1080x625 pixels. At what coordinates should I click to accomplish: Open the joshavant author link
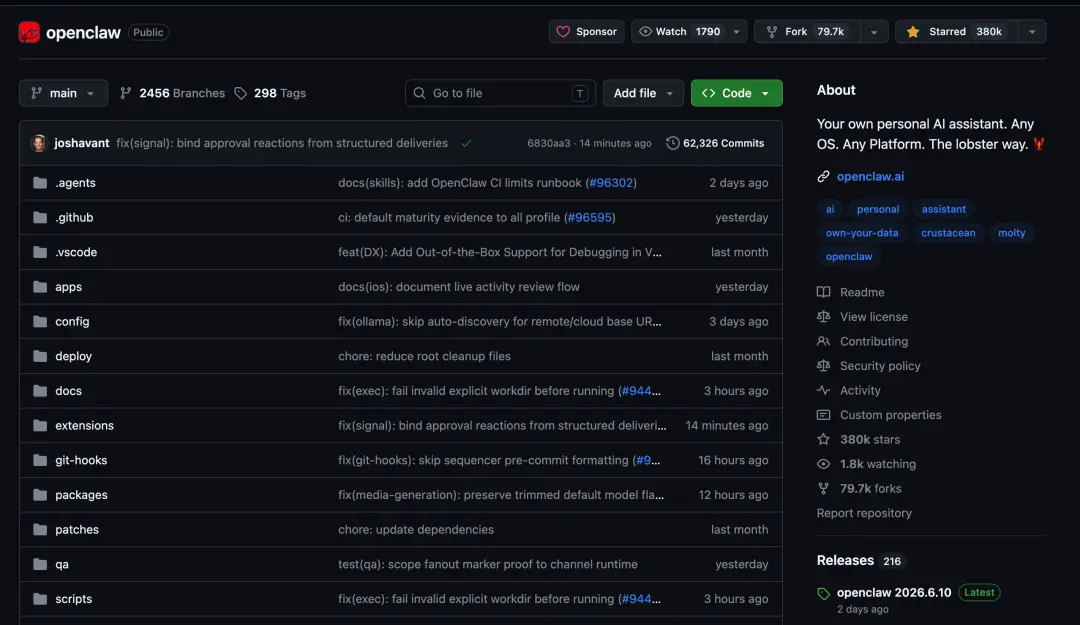click(82, 143)
